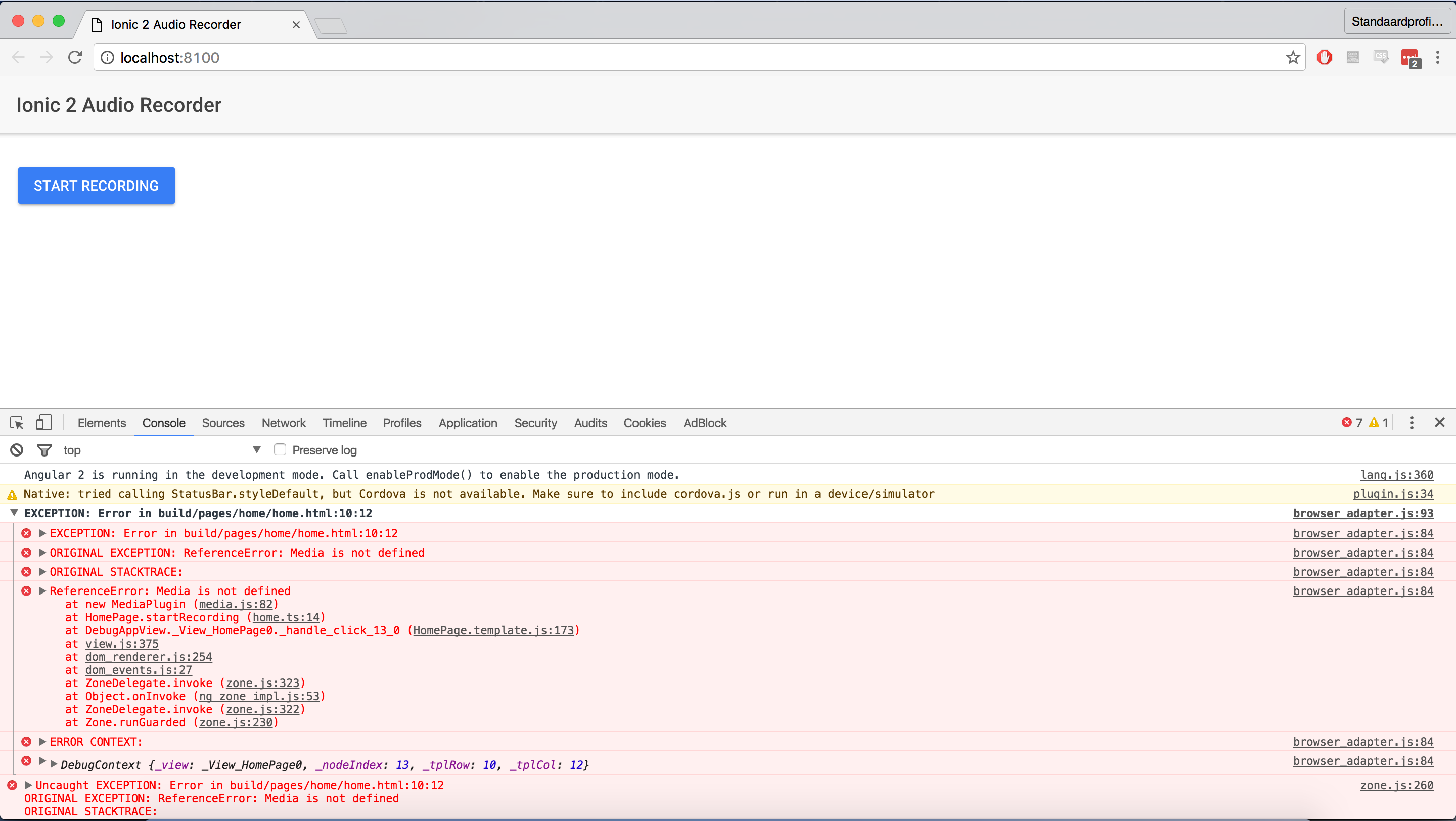
Task: Click the Audits panel icon
Action: [x=590, y=422]
